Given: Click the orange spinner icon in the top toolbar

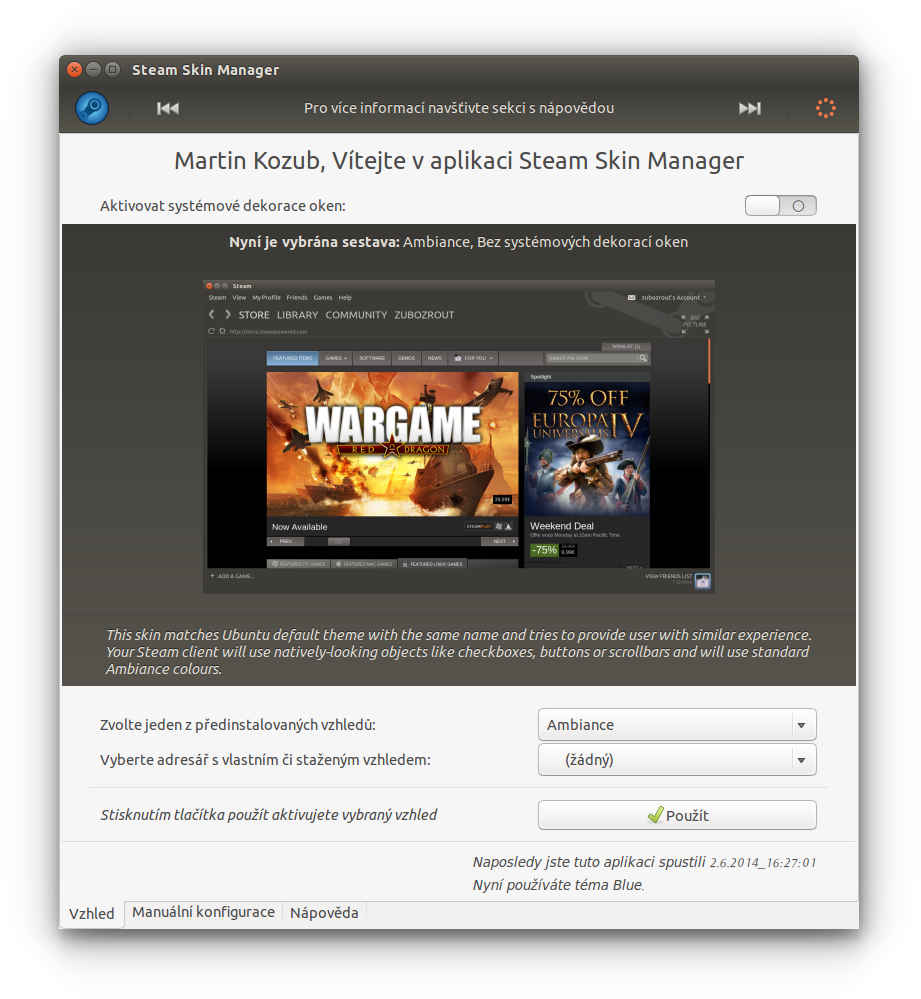Looking at the screenshot, I should pos(825,107).
